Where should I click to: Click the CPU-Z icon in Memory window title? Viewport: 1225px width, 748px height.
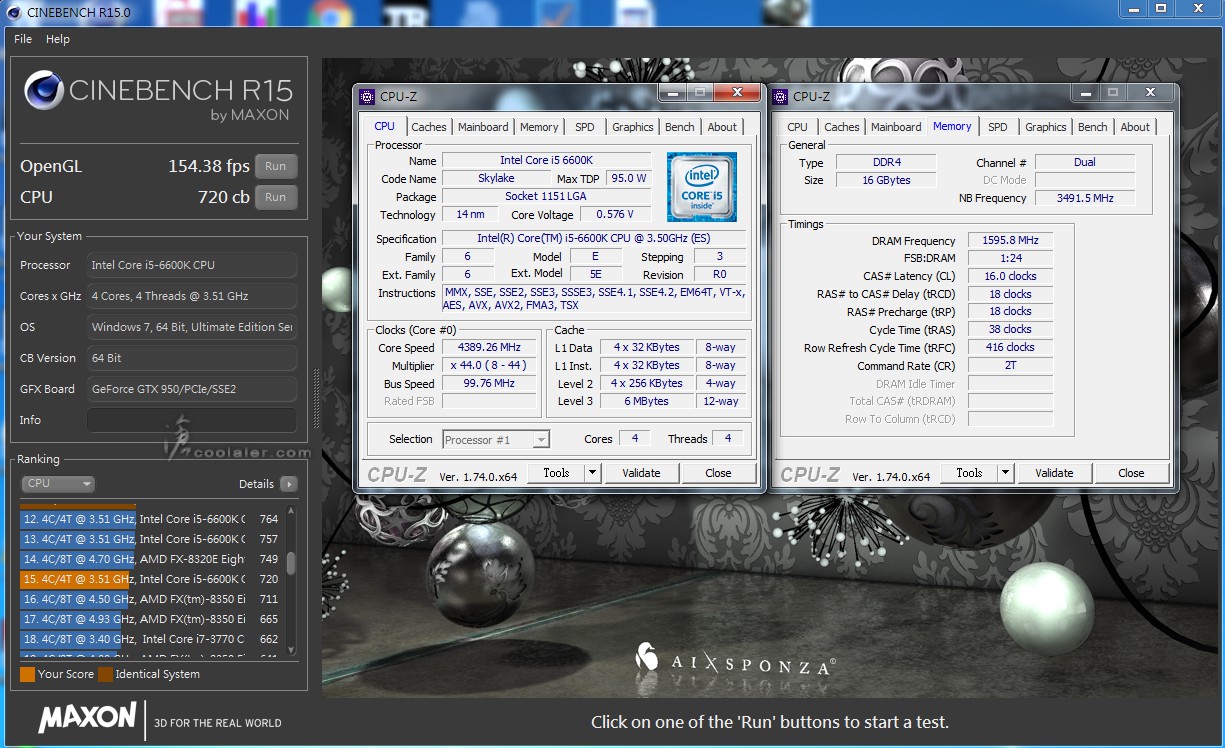(780, 97)
